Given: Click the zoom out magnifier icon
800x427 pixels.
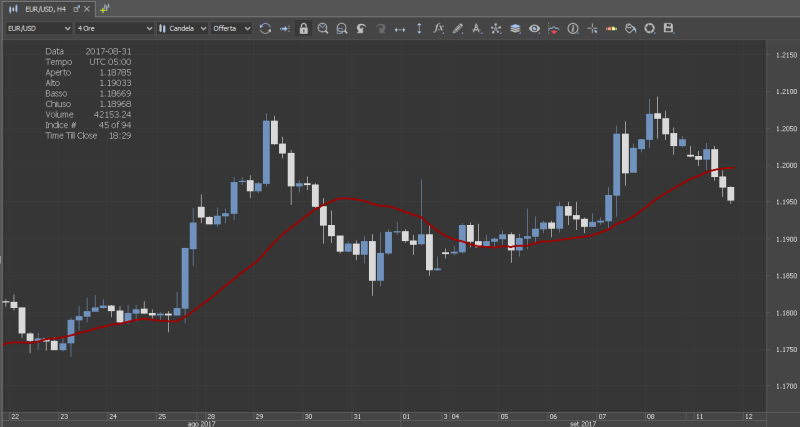Looking at the screenshot, I should click(342, 28).
